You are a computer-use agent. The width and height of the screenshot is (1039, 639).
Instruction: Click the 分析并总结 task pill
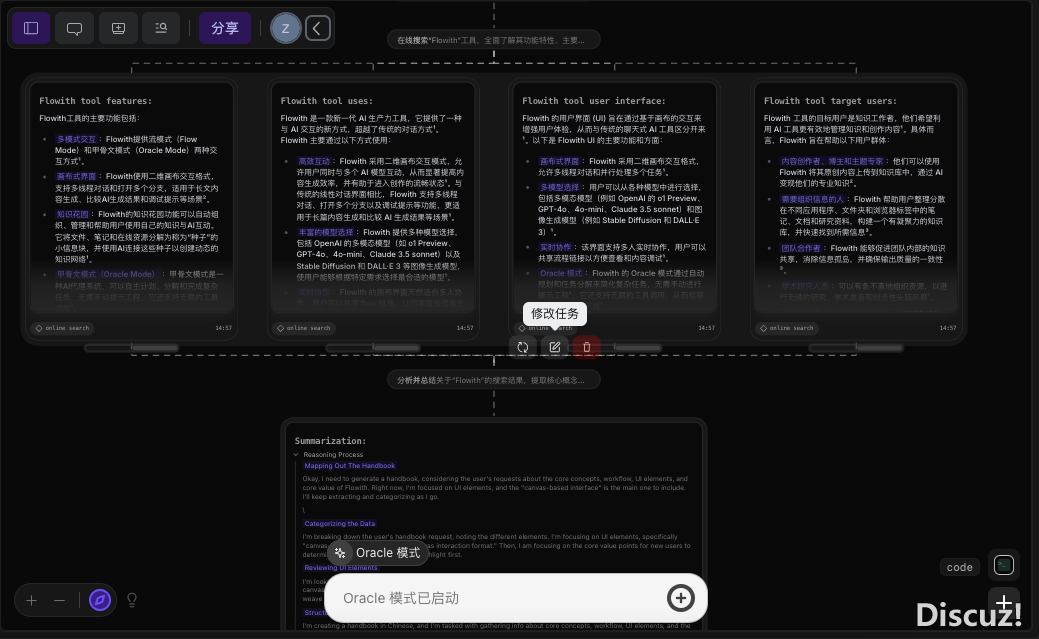(494, 380)
